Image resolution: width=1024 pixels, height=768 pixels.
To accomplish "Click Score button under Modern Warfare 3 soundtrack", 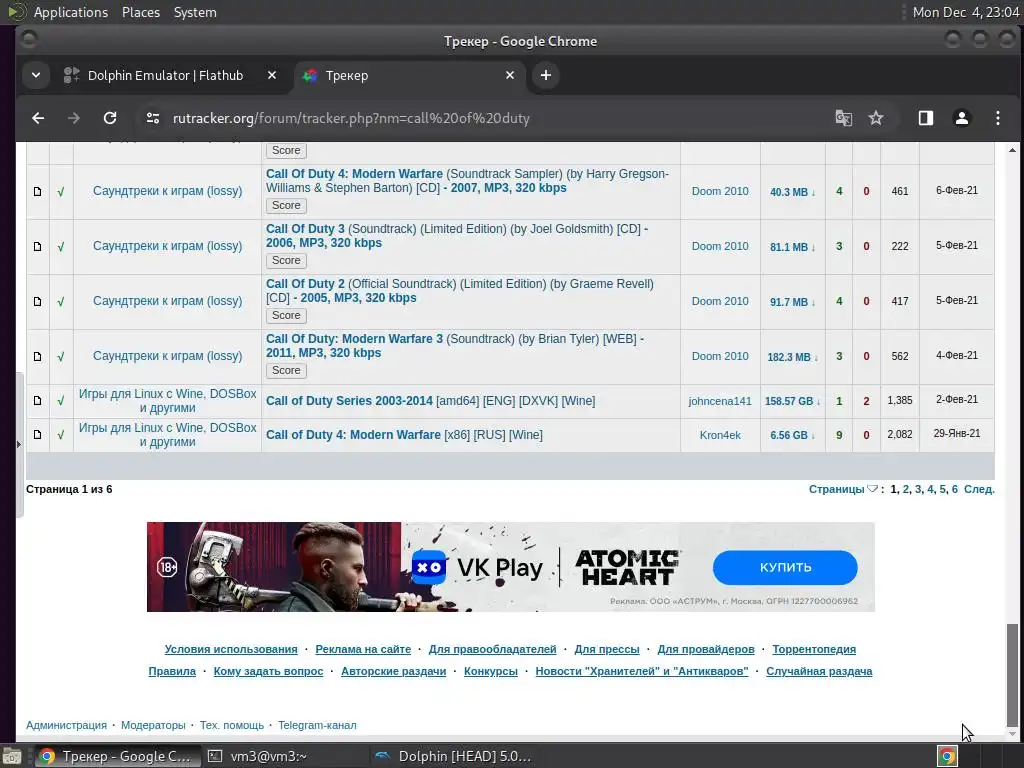I will [x=286, y=370].
